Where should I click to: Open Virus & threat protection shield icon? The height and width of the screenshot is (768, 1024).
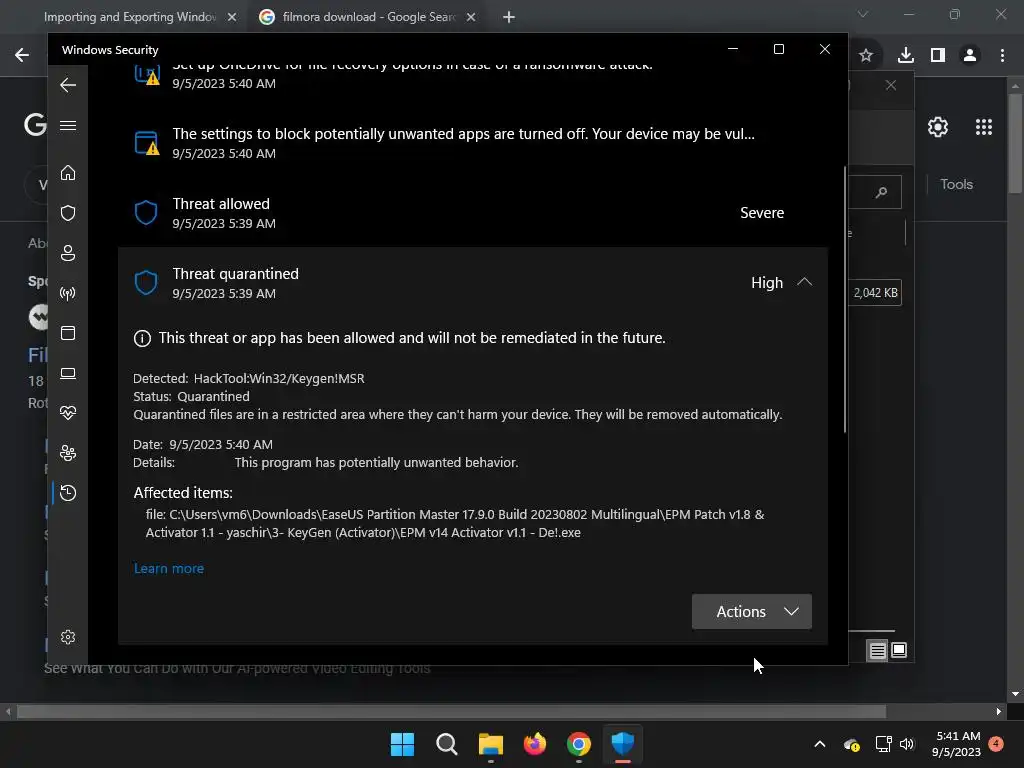(x=68, y=213)
